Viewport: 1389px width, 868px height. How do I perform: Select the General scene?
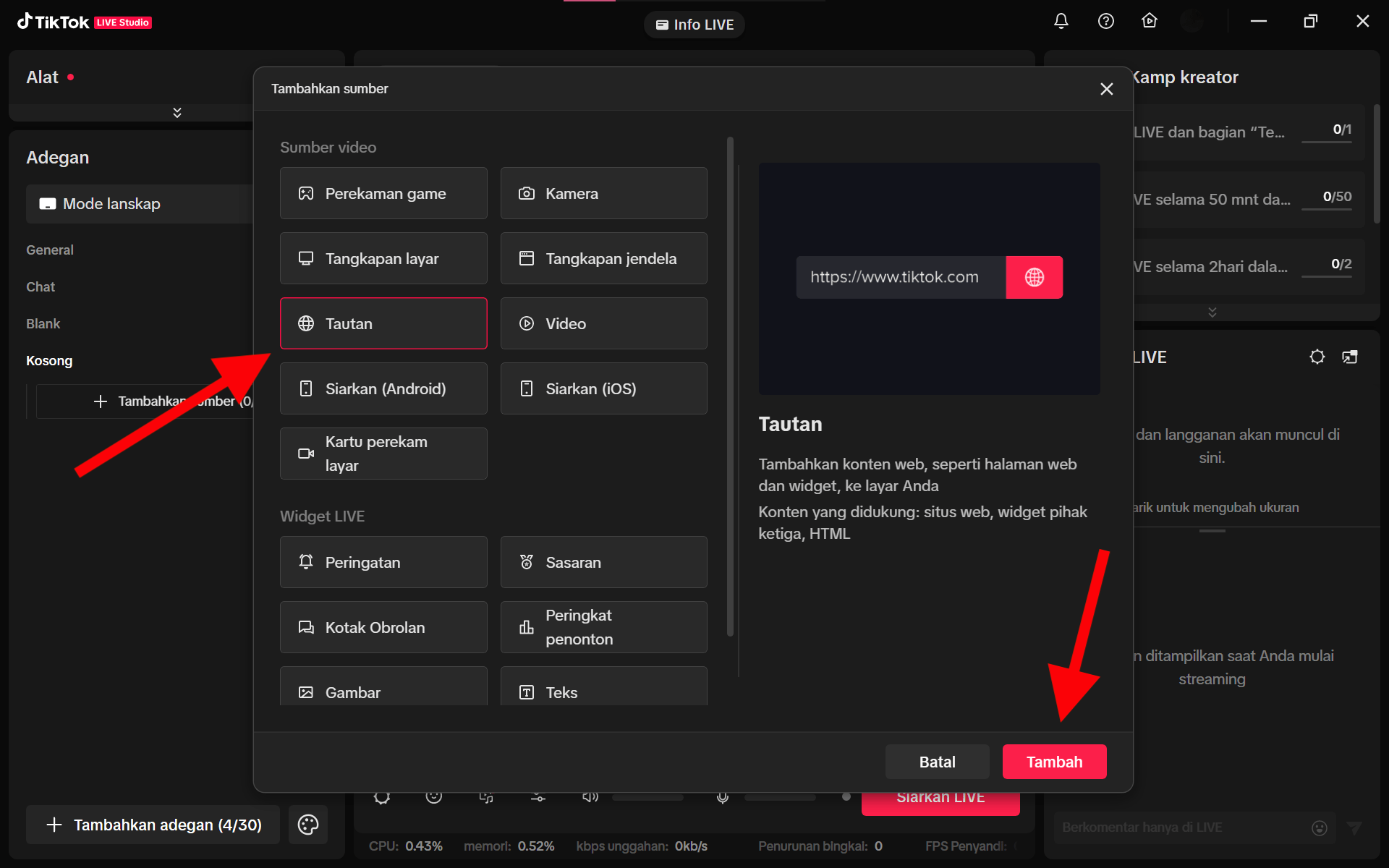50,250
